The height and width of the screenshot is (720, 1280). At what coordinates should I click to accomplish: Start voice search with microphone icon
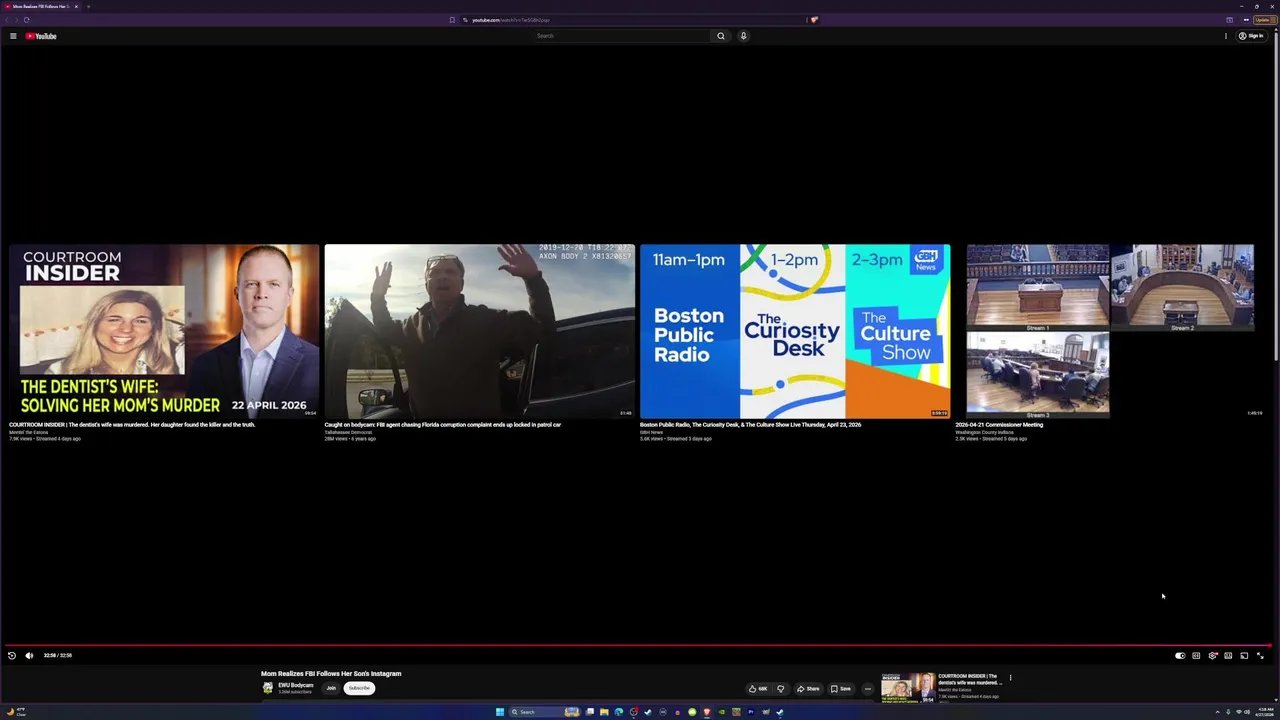[743, 36]
